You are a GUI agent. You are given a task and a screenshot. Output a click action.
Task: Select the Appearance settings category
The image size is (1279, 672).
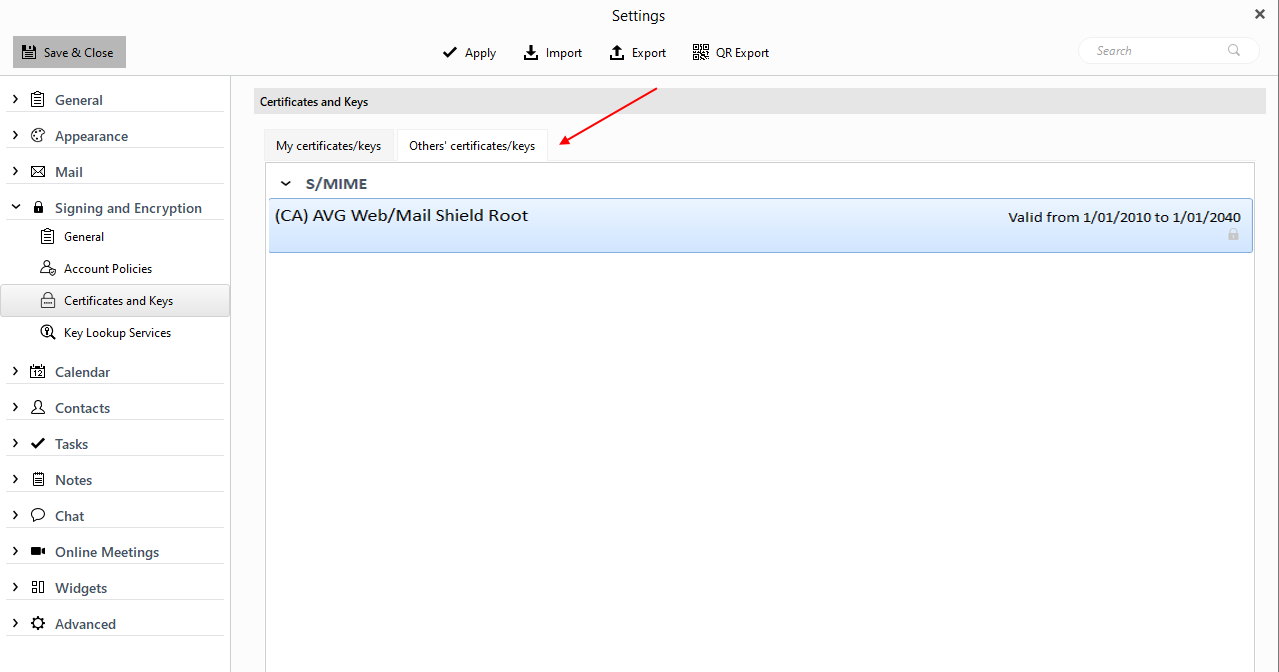tap(91, 136)
